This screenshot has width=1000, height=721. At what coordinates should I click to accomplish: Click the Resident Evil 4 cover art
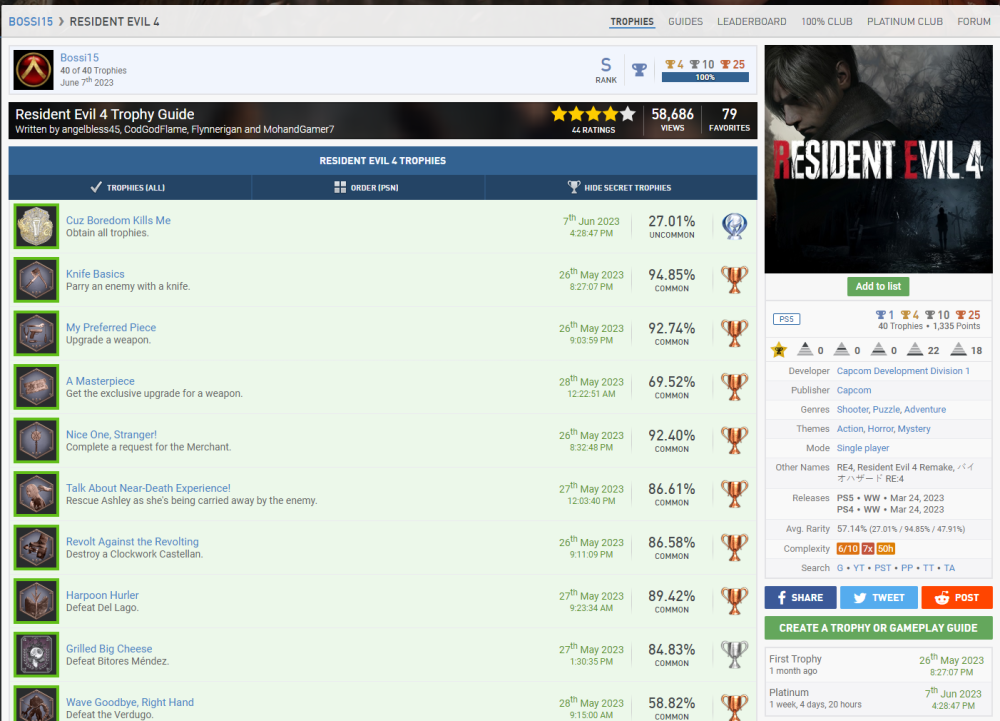(878, 159)
